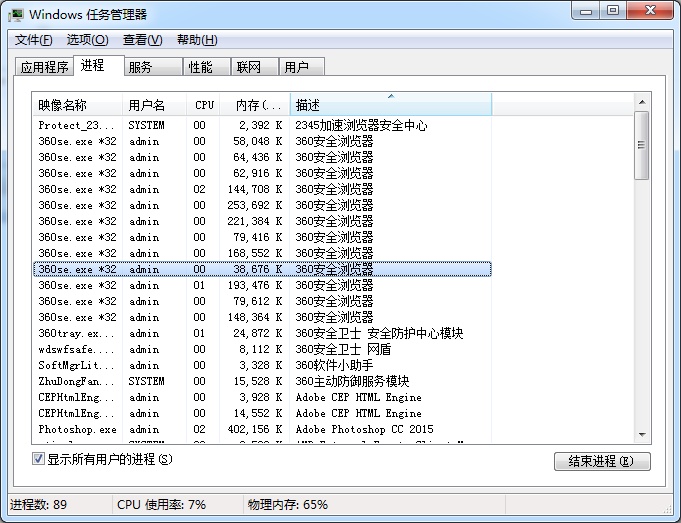Click the SYSTEM user of ZhuDongFan... row
Image resolution: width=681 pixels, height=523 pixels.
point(146,381)
